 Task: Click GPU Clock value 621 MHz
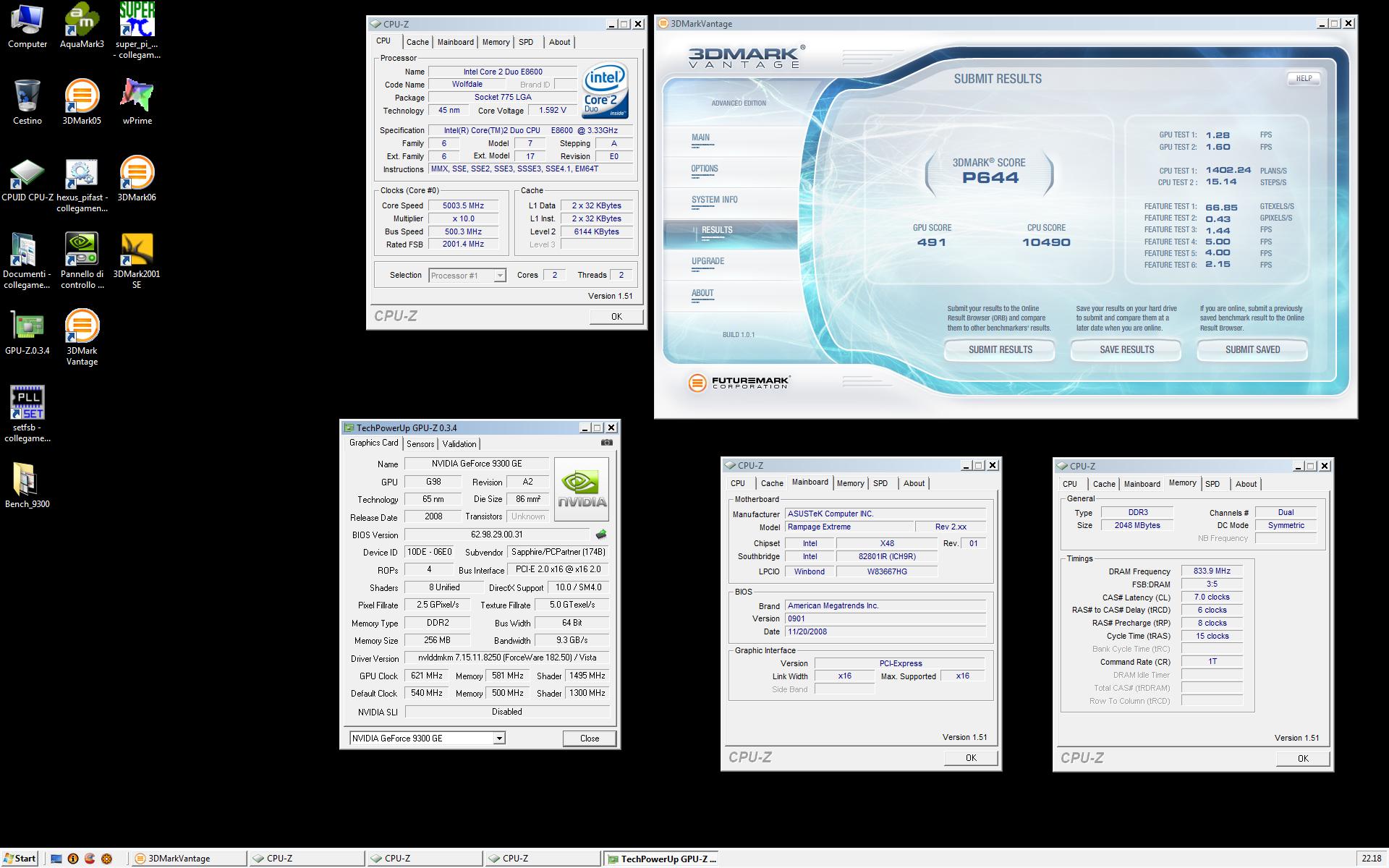426,676
